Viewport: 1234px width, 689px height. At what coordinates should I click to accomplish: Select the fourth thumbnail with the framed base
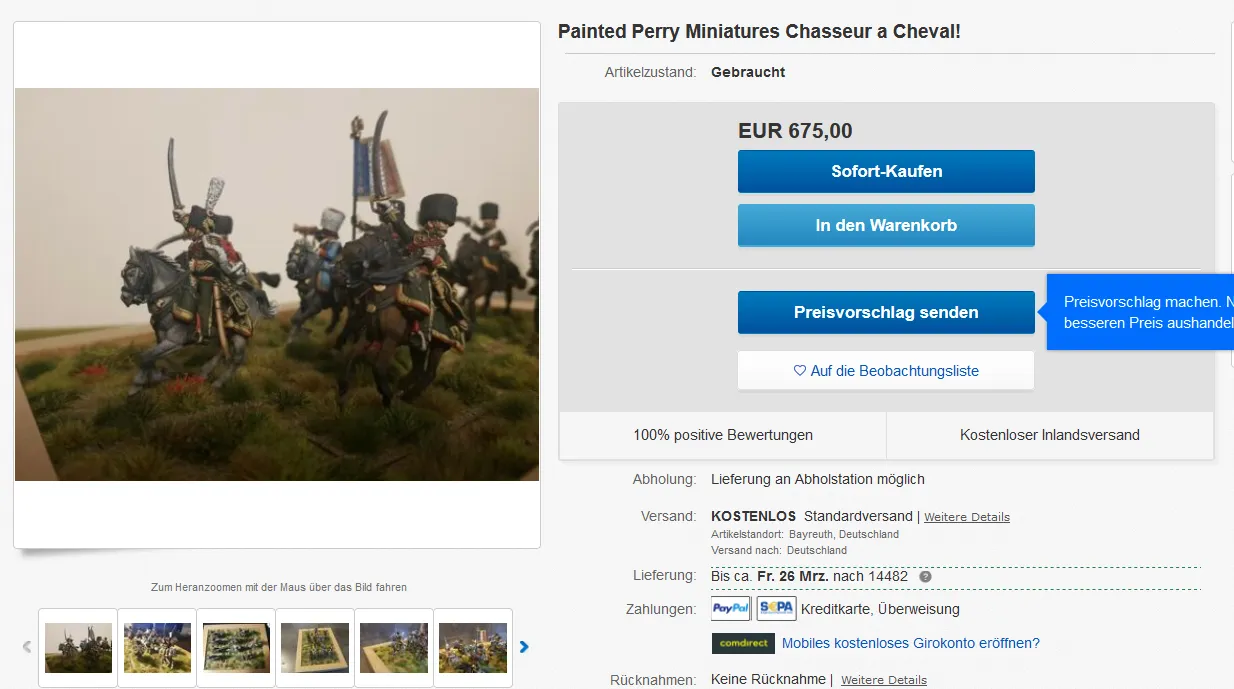tap(315, 648)
